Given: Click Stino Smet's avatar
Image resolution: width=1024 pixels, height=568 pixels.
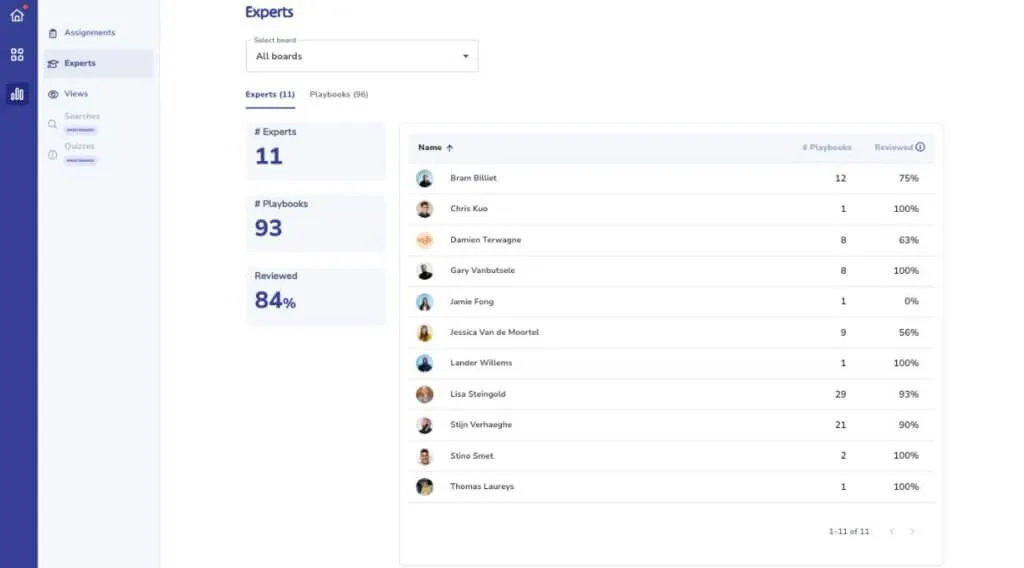Looking at the screenshot, I should (424, 456).
